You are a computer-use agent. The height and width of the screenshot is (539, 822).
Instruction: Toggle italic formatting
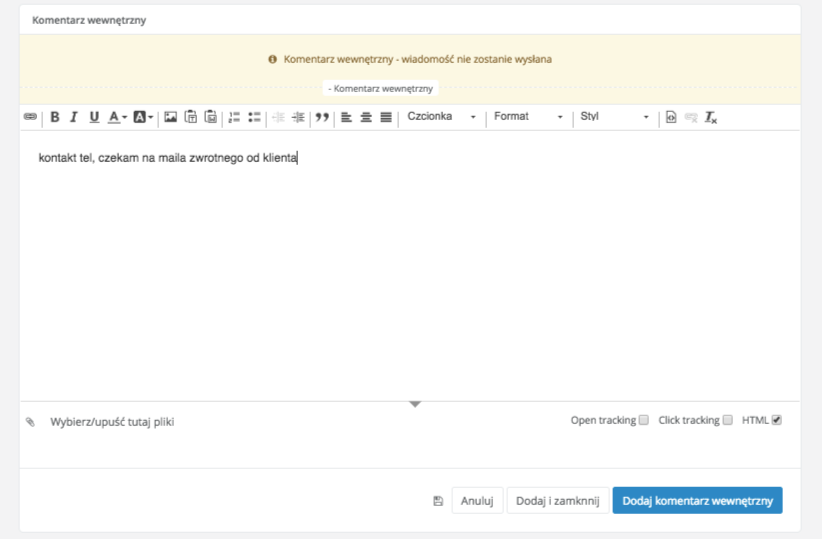click(74, 117)
